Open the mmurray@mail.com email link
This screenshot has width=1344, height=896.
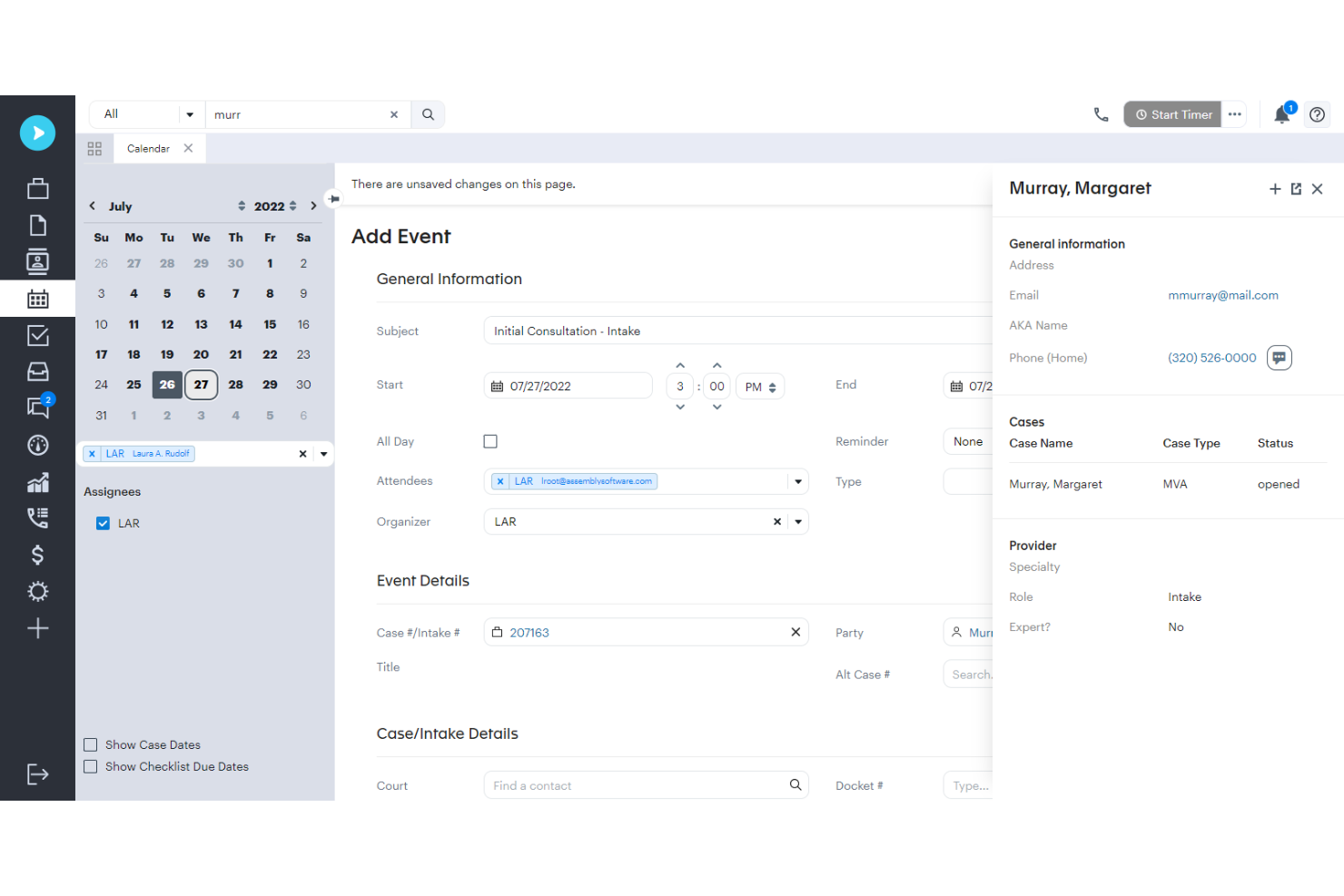1222,295
